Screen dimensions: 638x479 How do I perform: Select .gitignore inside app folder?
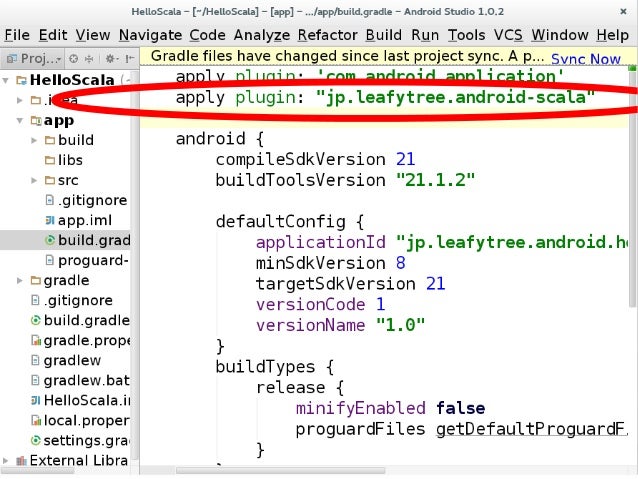(92, 200)
